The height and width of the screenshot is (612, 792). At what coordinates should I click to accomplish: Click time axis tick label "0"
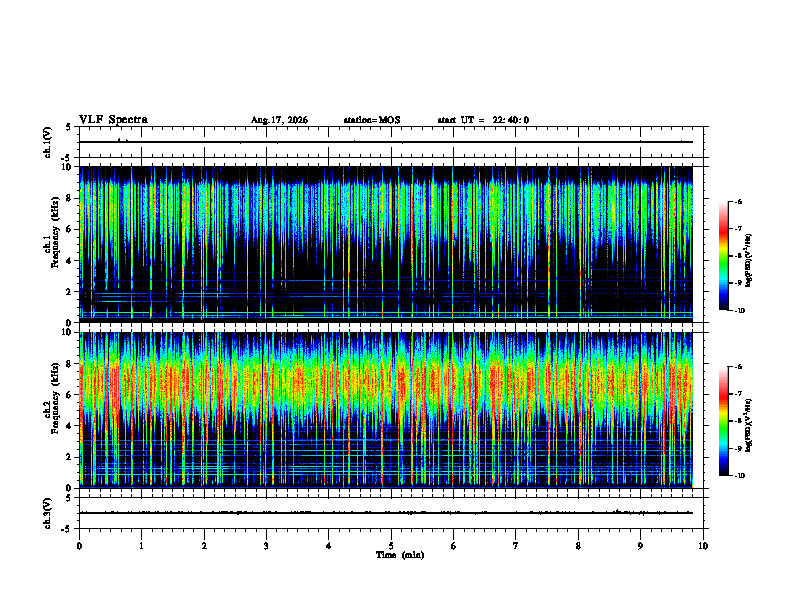click(79, 546)
